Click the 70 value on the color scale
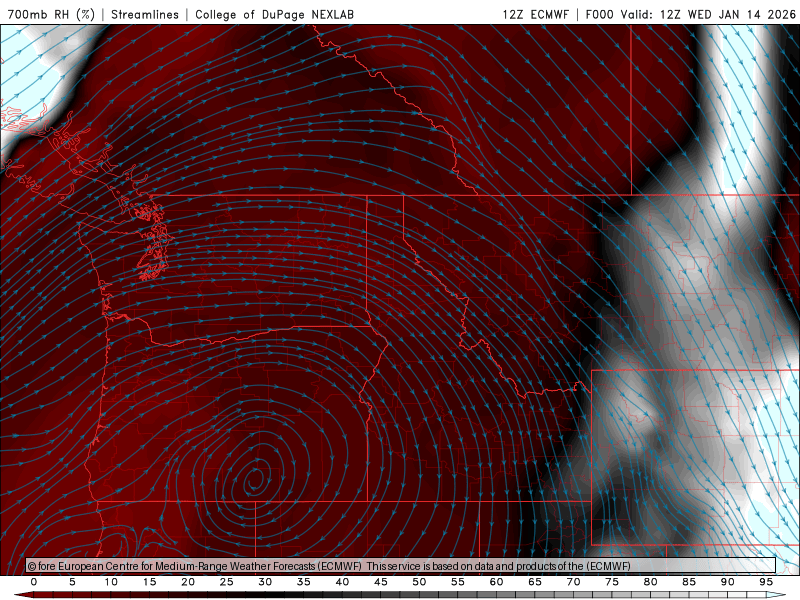 click(x=573, y=582)
